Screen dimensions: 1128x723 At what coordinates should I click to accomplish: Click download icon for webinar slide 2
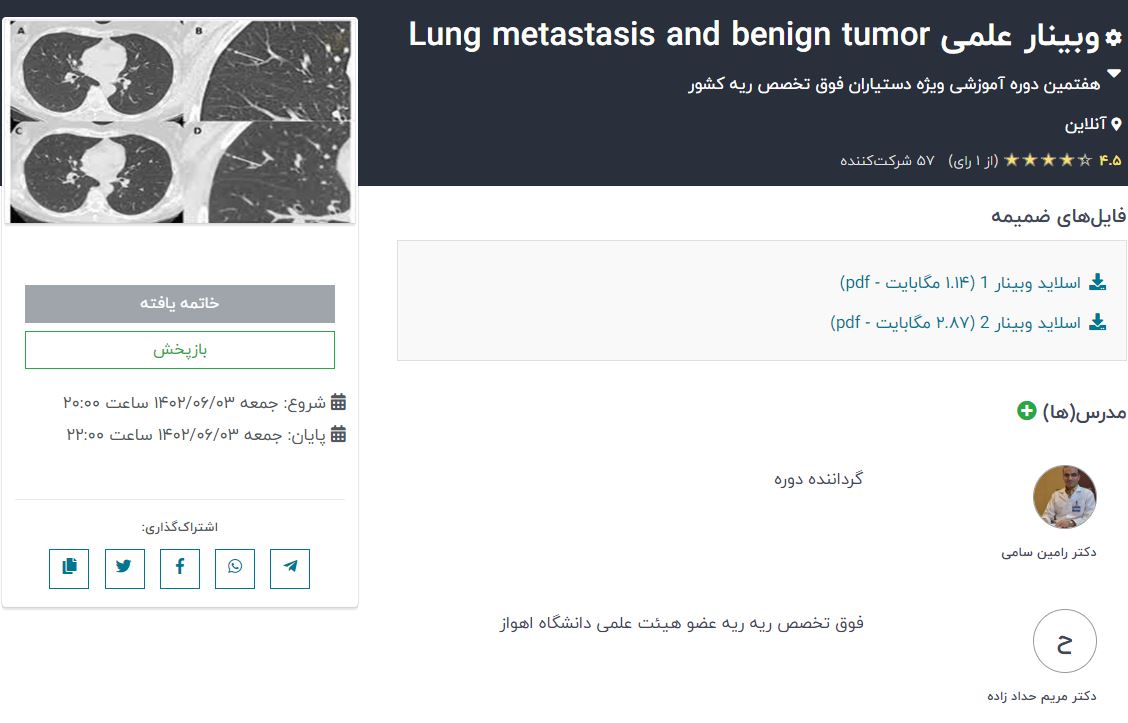1098,323
